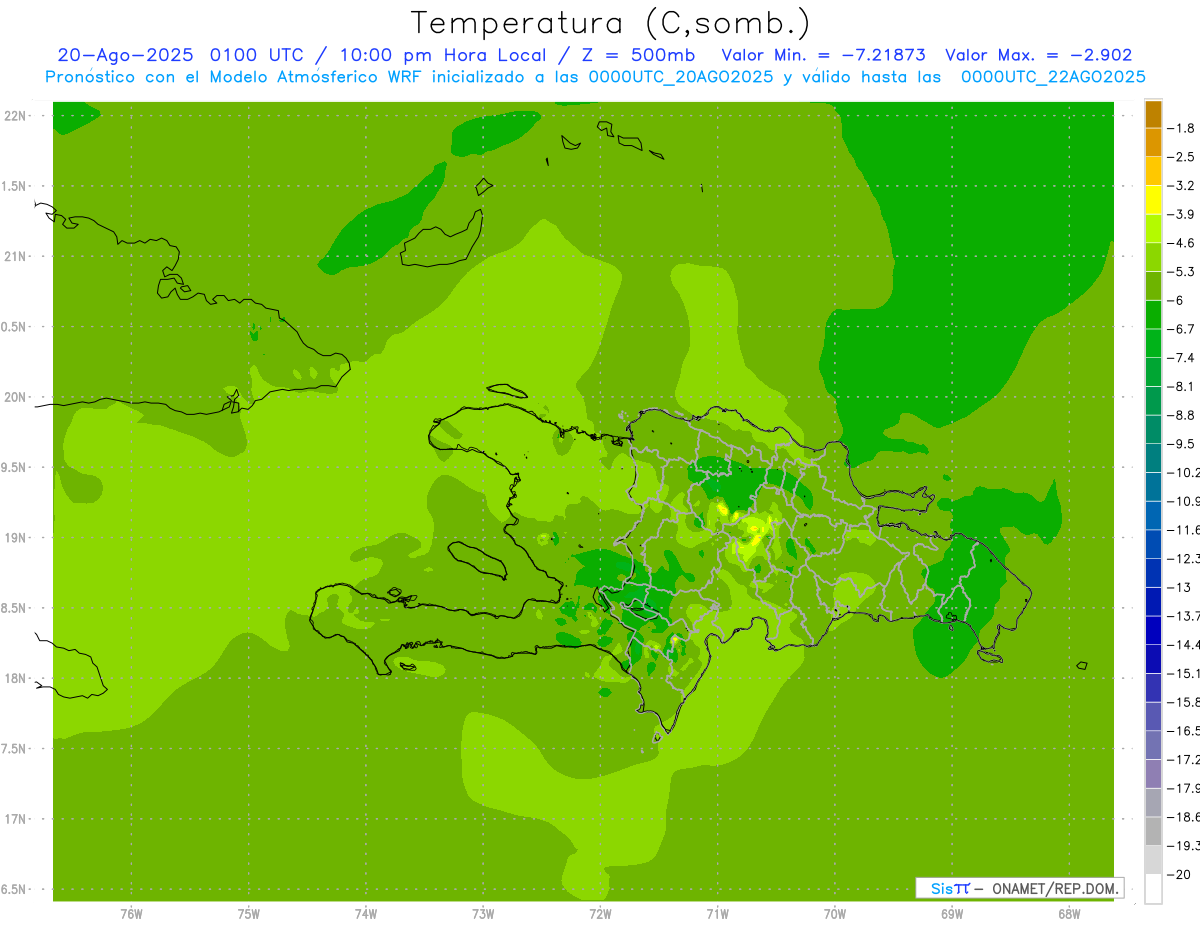Image resolution: width=1200 pixels, height=927 pixels.
Task: Click the '-3.2' colorbar value label
Action: [x=1183, y=185]
